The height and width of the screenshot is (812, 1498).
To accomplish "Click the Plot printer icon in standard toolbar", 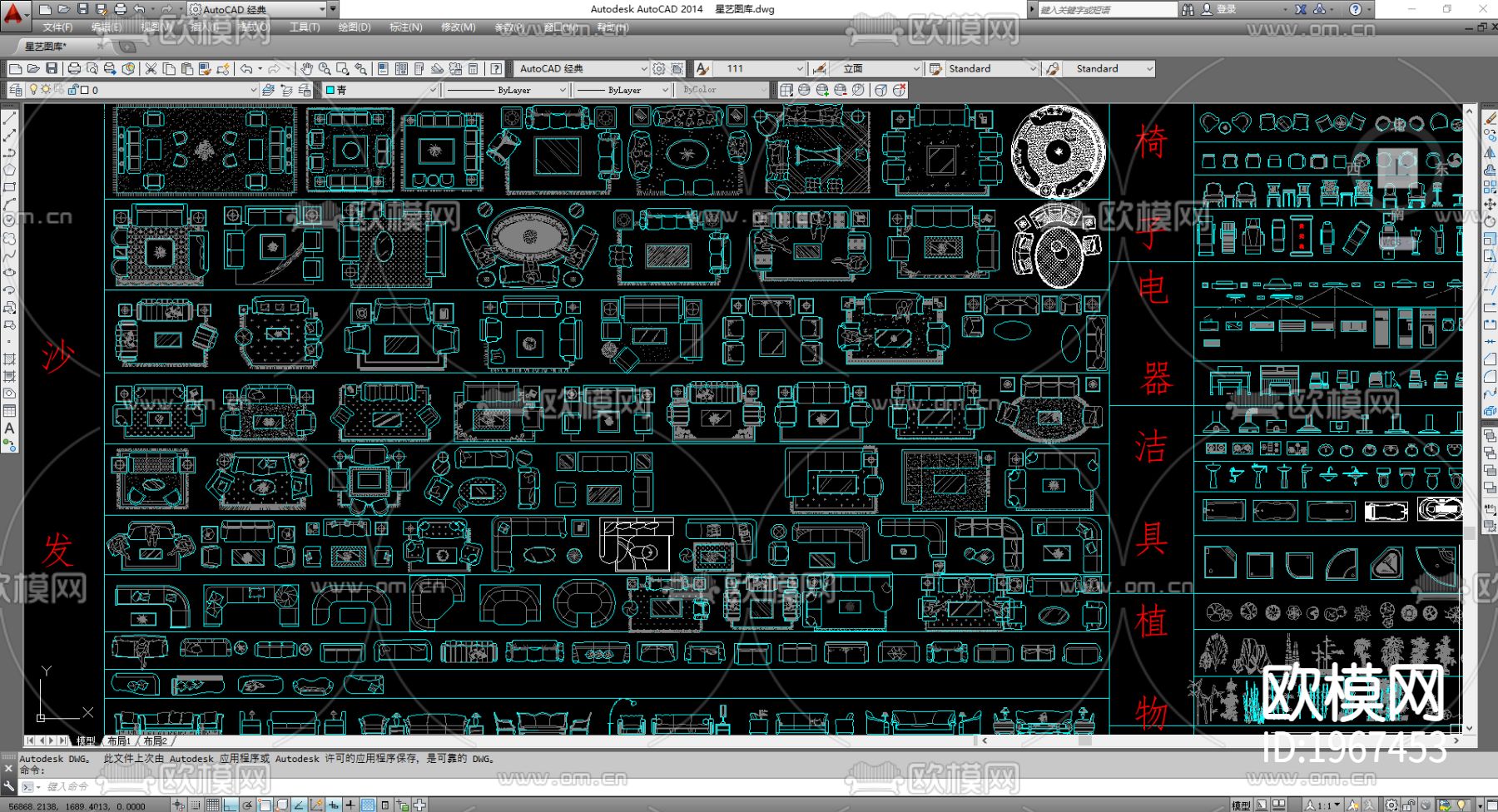I will click(x=74, y=69).
